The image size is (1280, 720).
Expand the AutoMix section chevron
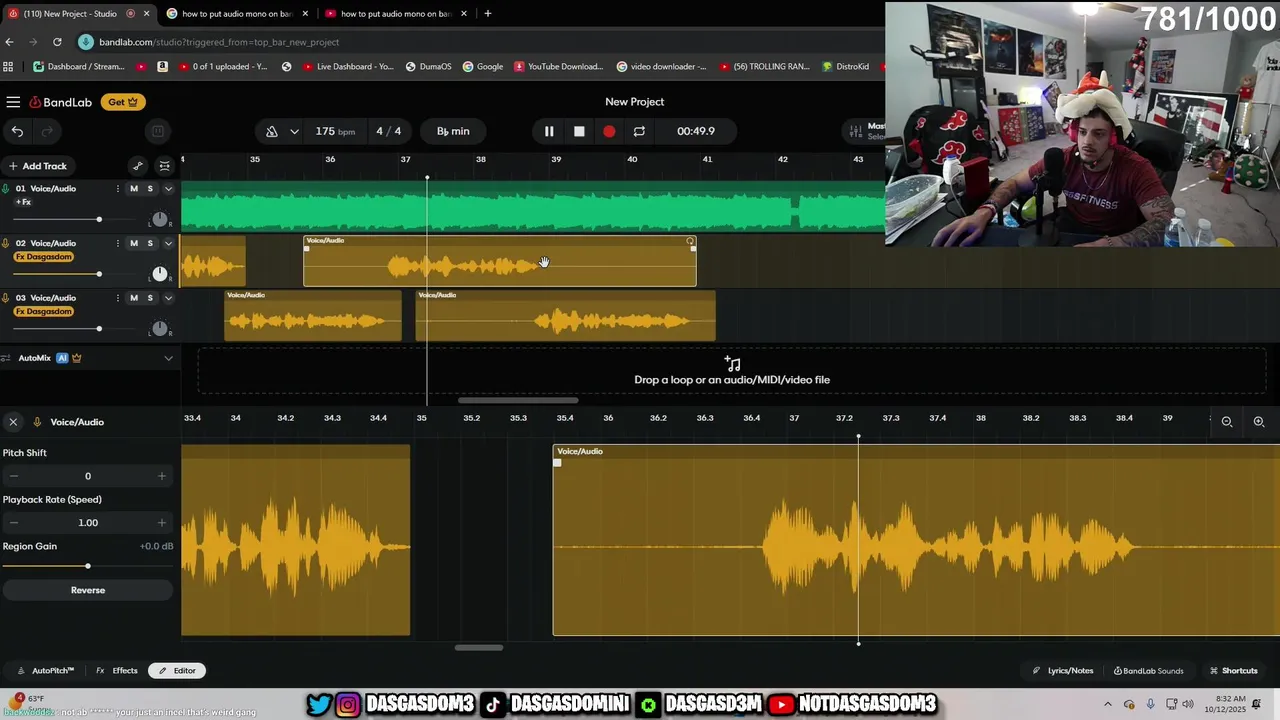tap(168, 358)
